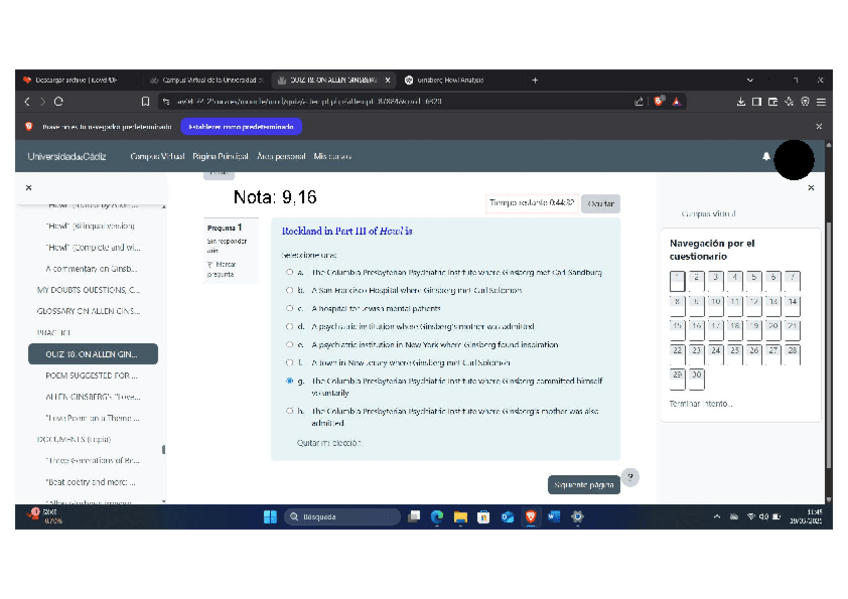Open the Mis cursos dropdown menu
Image resolution: width=848 pixels, height=599 pixels.
tap(332, 157)
